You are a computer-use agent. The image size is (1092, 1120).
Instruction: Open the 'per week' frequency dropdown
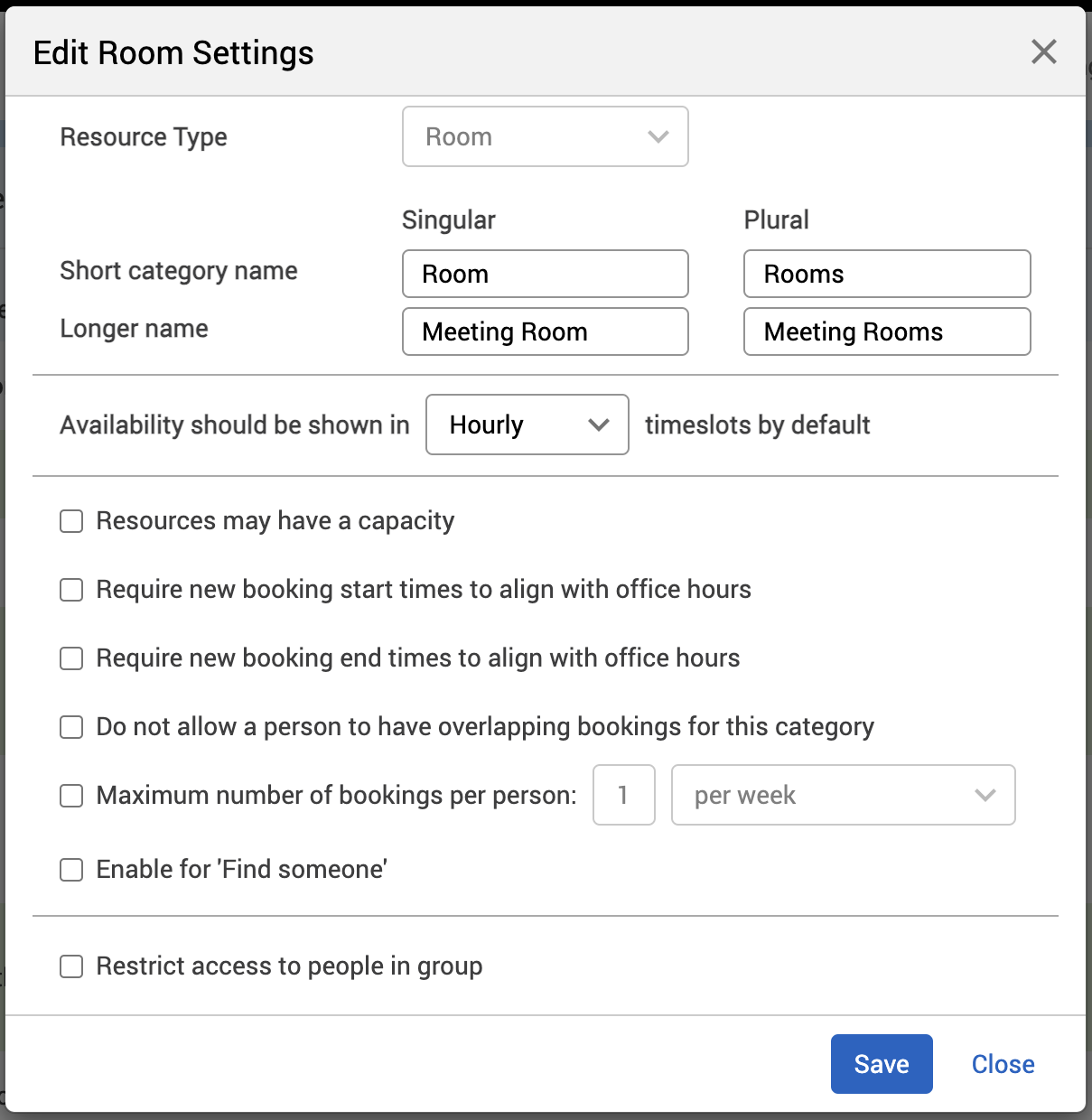click(x=842, y=795)
